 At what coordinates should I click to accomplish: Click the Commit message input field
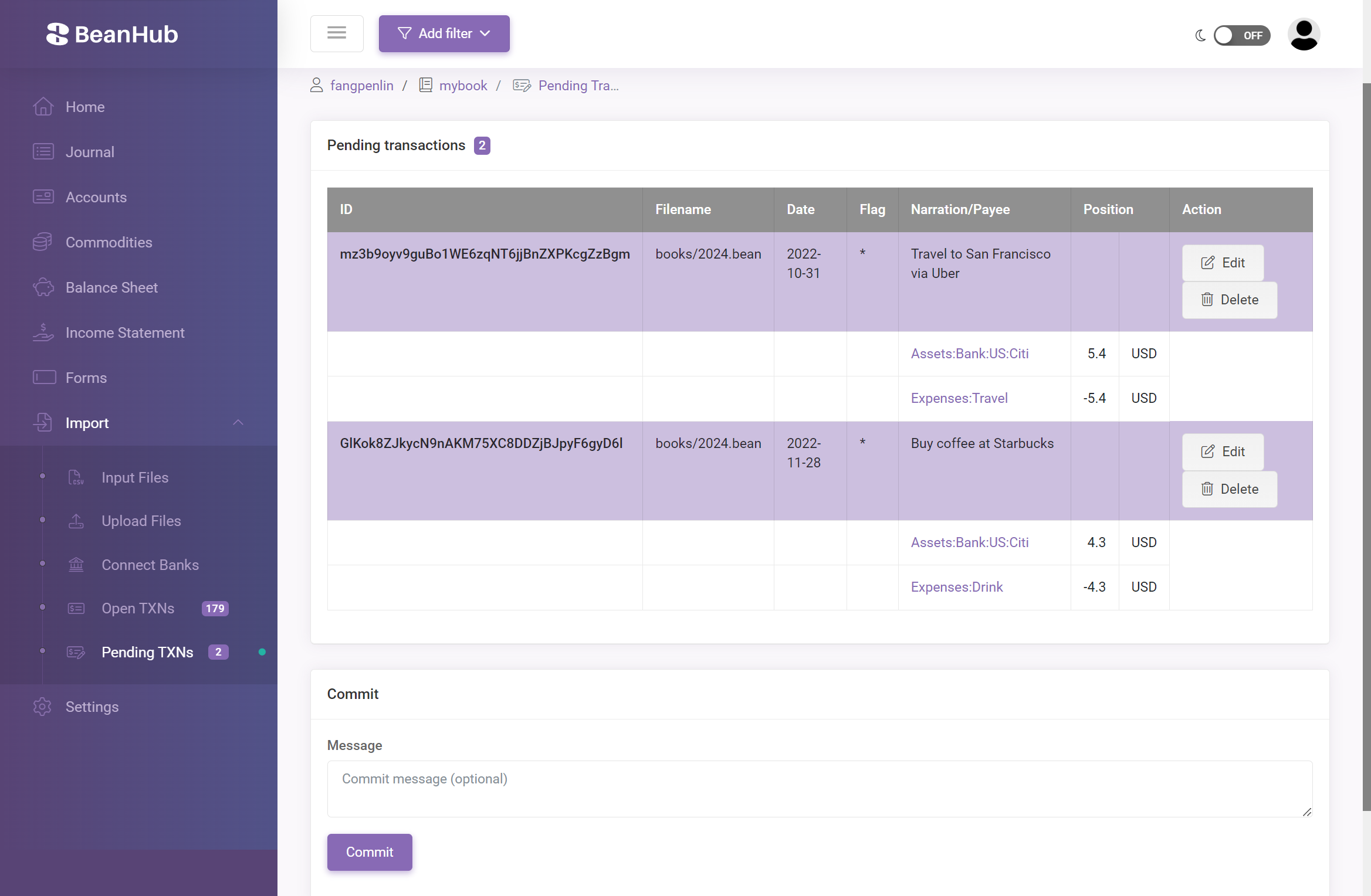(820, 786)
